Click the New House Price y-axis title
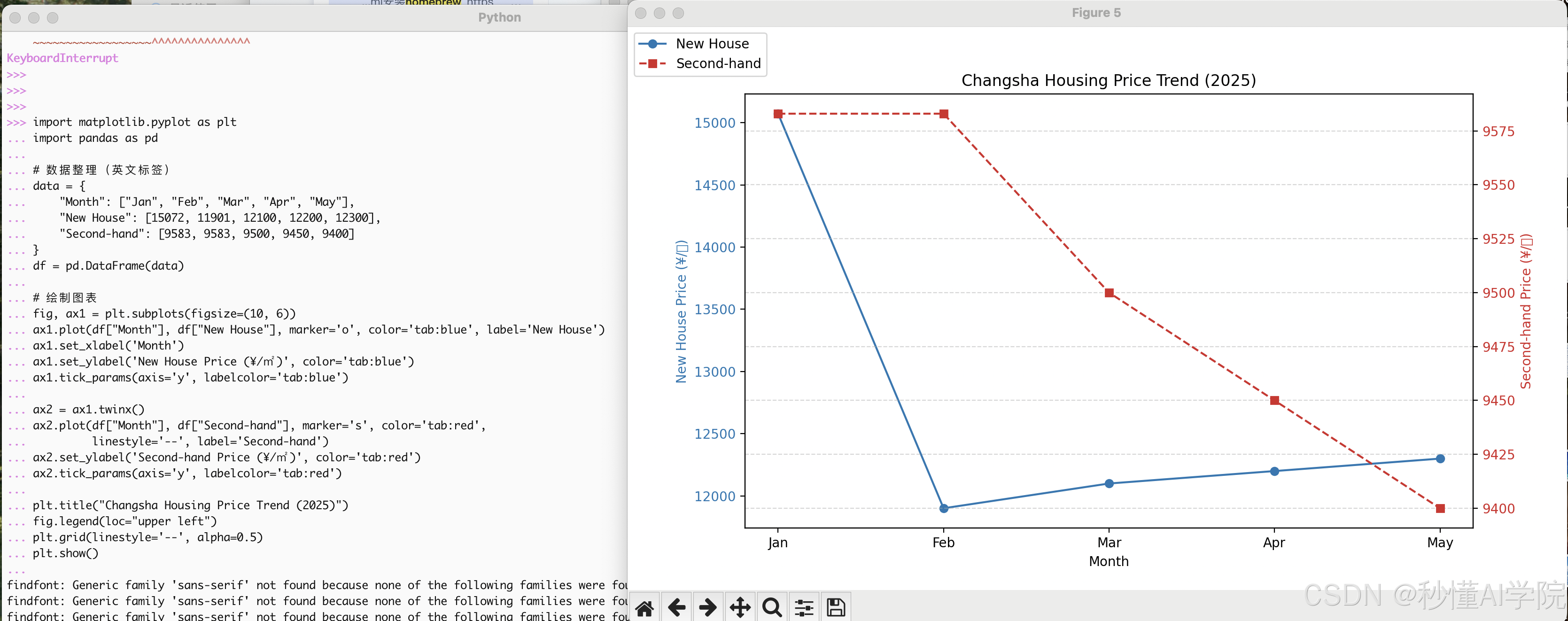This screenshot has height=621, width=1568. point(681,311)
